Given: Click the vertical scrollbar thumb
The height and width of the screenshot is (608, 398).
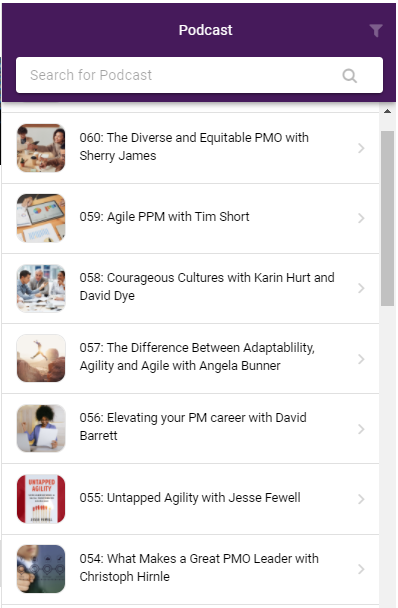Looking at the screenshot, I should pyautogui.click(x=387, y=218).
